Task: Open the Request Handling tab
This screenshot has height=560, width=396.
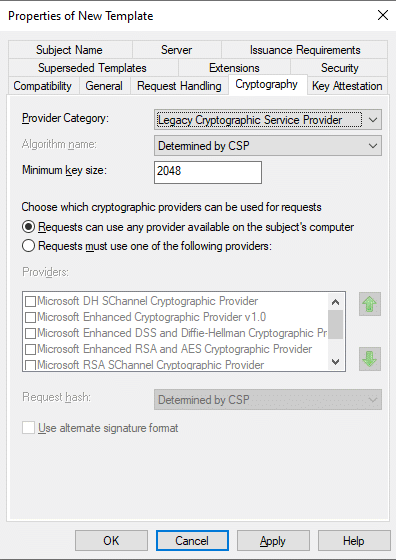Action: click(x=179, y=86)
